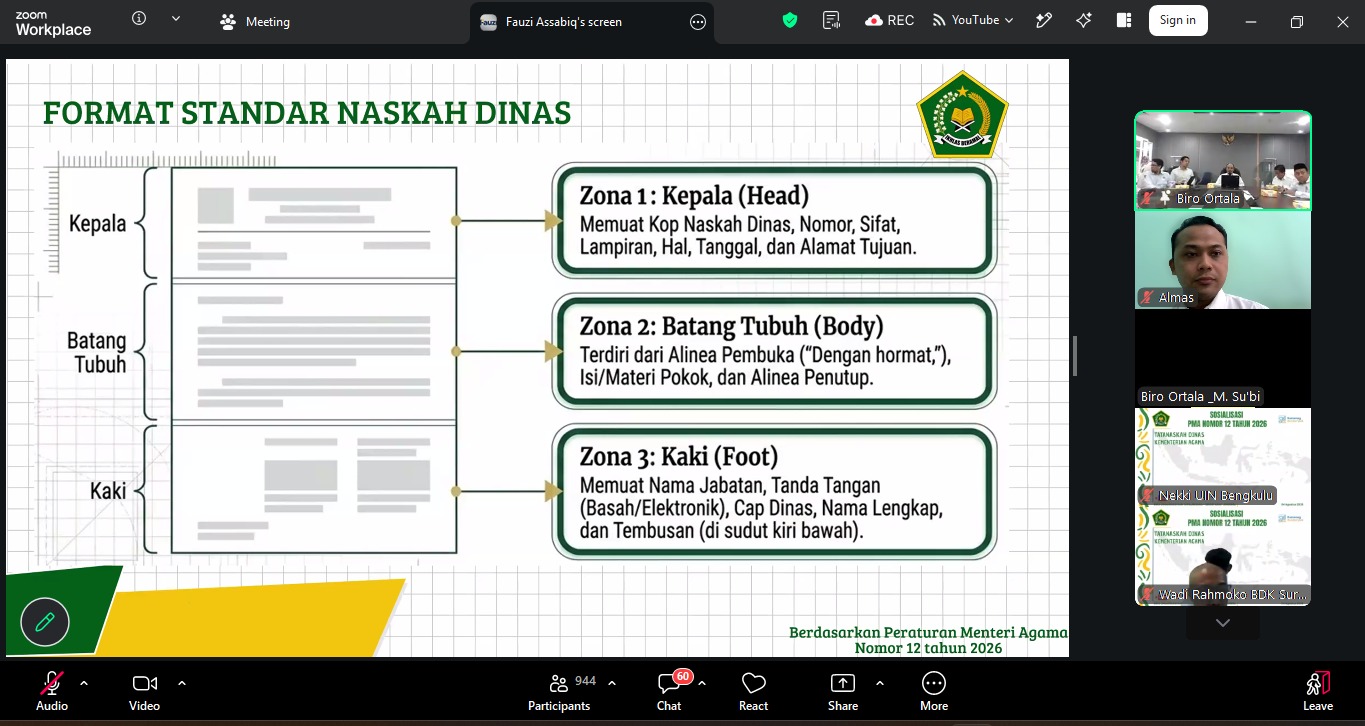The width and height of the screenshot is (1365, 726).
Task: Click the Zona 3: Kaki (Foot) heading
Action: 679,457
